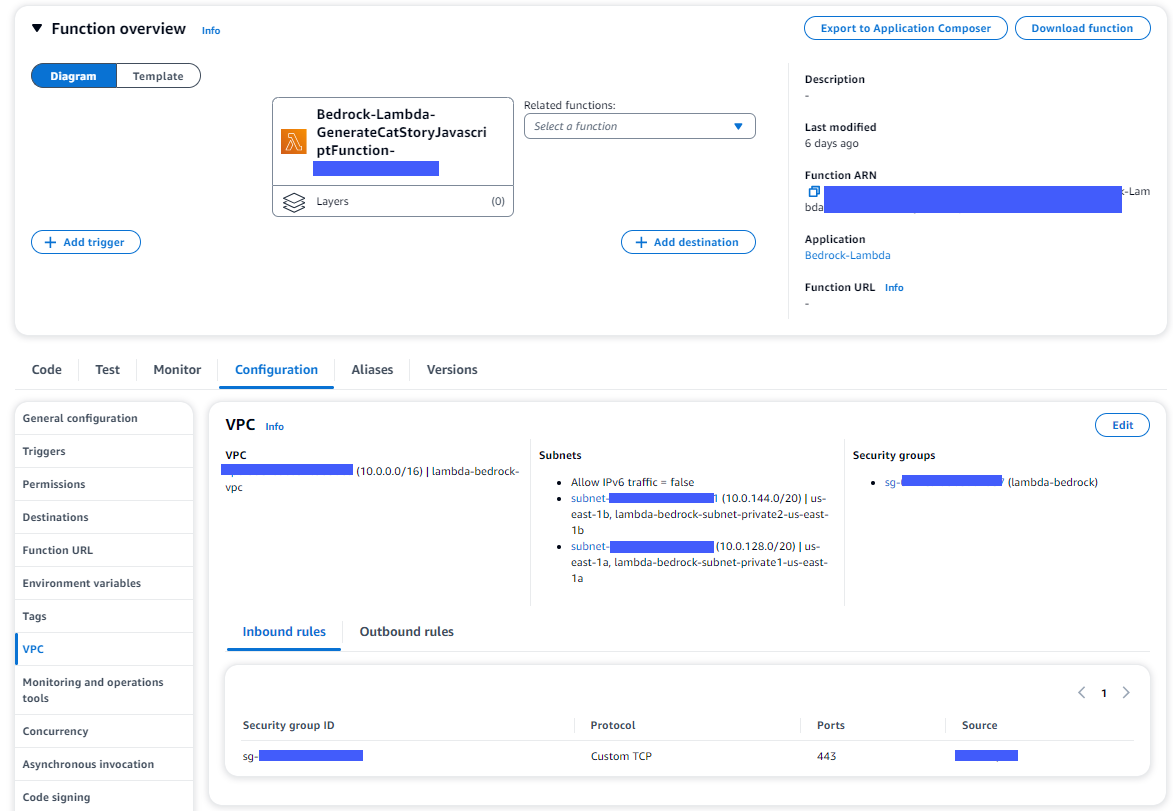Click the Custom TCP protocol cell
This screenshot has width=1173, height=811.
[621, 756]
